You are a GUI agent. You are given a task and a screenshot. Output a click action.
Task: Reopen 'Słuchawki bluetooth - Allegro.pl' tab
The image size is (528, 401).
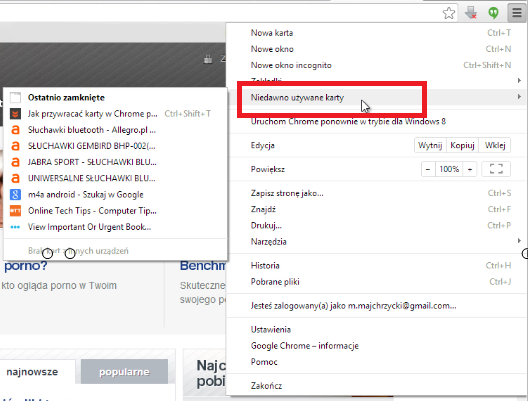(x=115, y=130)
